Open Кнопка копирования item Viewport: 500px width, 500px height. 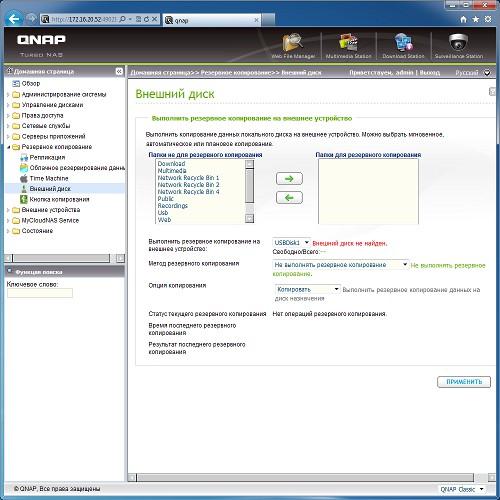(55, 199)
